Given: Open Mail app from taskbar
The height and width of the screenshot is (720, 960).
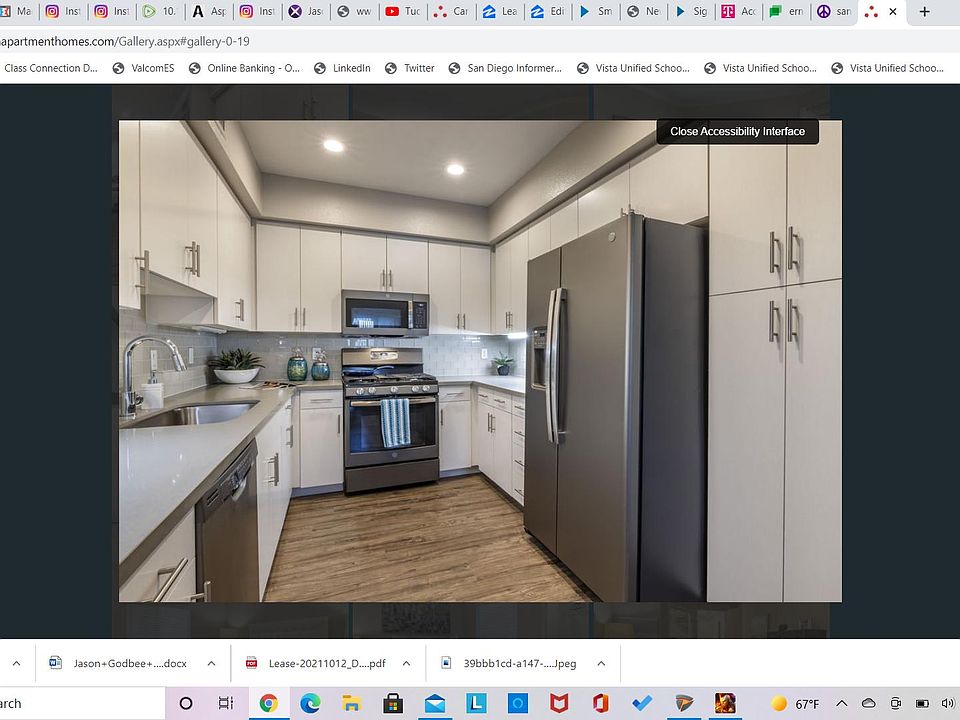Looking at the screenshot, I should pyautogui.click(x=435, y=703).
